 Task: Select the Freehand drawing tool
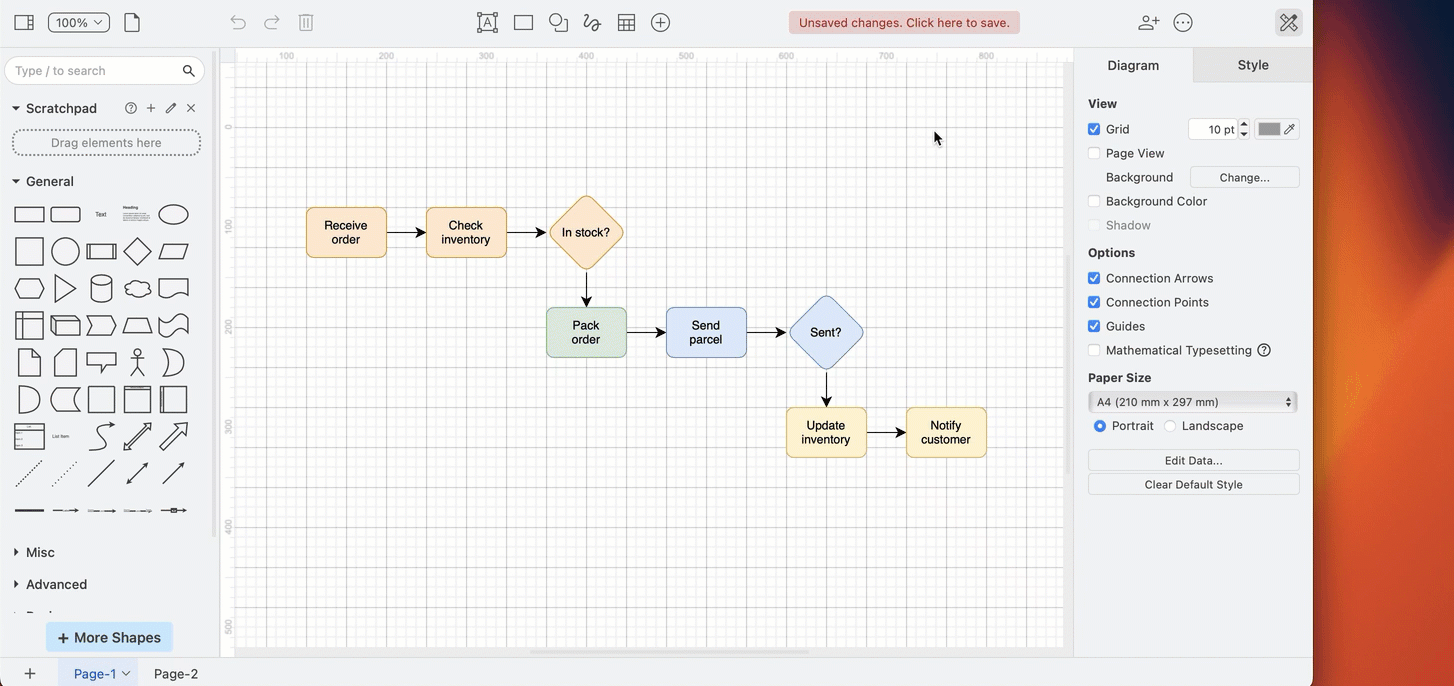point(591,22)
